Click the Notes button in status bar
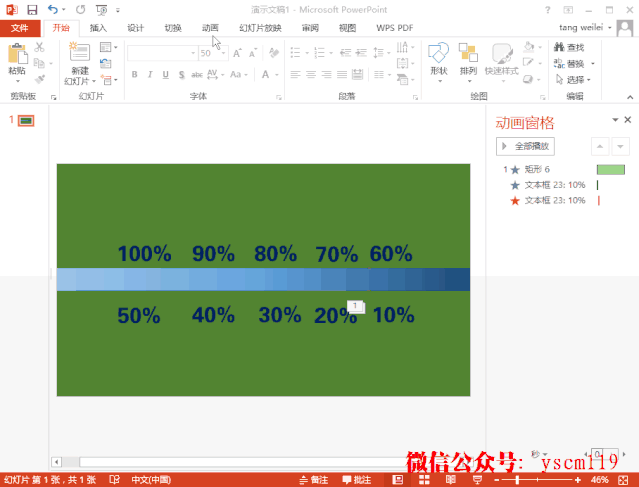The width and height of the screenshot is (639, 487). 314,480
